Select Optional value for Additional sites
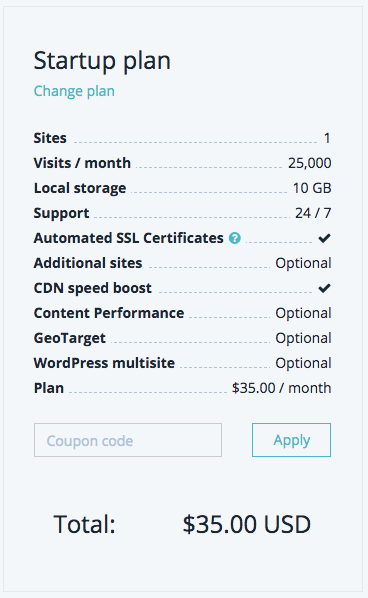The width and height of the screenshot is (368, 598). click(303, 263)
